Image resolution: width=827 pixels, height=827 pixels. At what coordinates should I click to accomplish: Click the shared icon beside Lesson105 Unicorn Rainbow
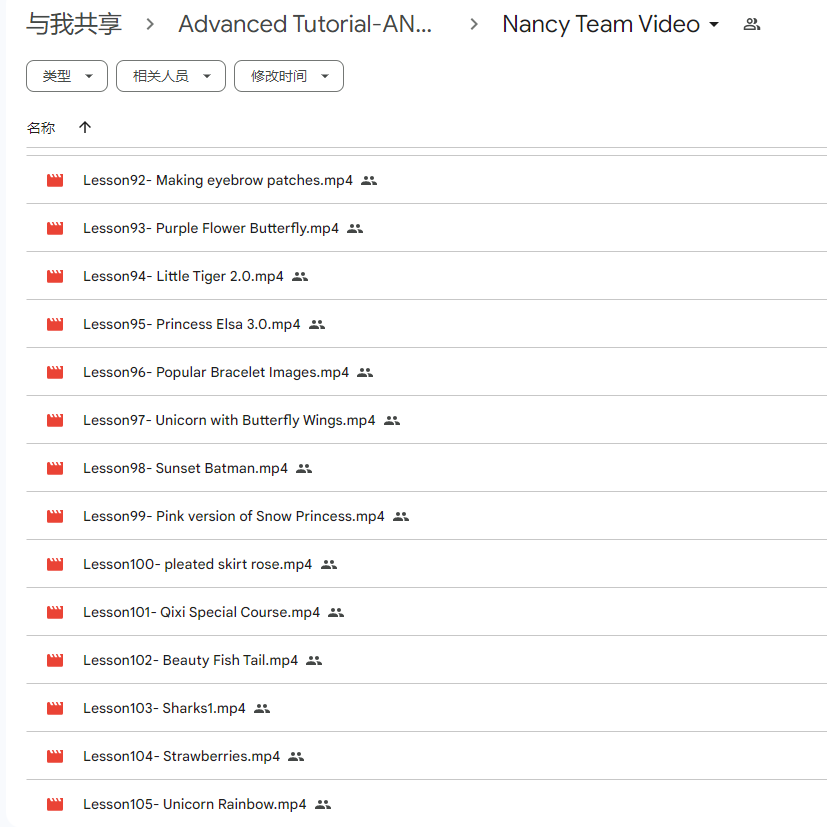323,805
